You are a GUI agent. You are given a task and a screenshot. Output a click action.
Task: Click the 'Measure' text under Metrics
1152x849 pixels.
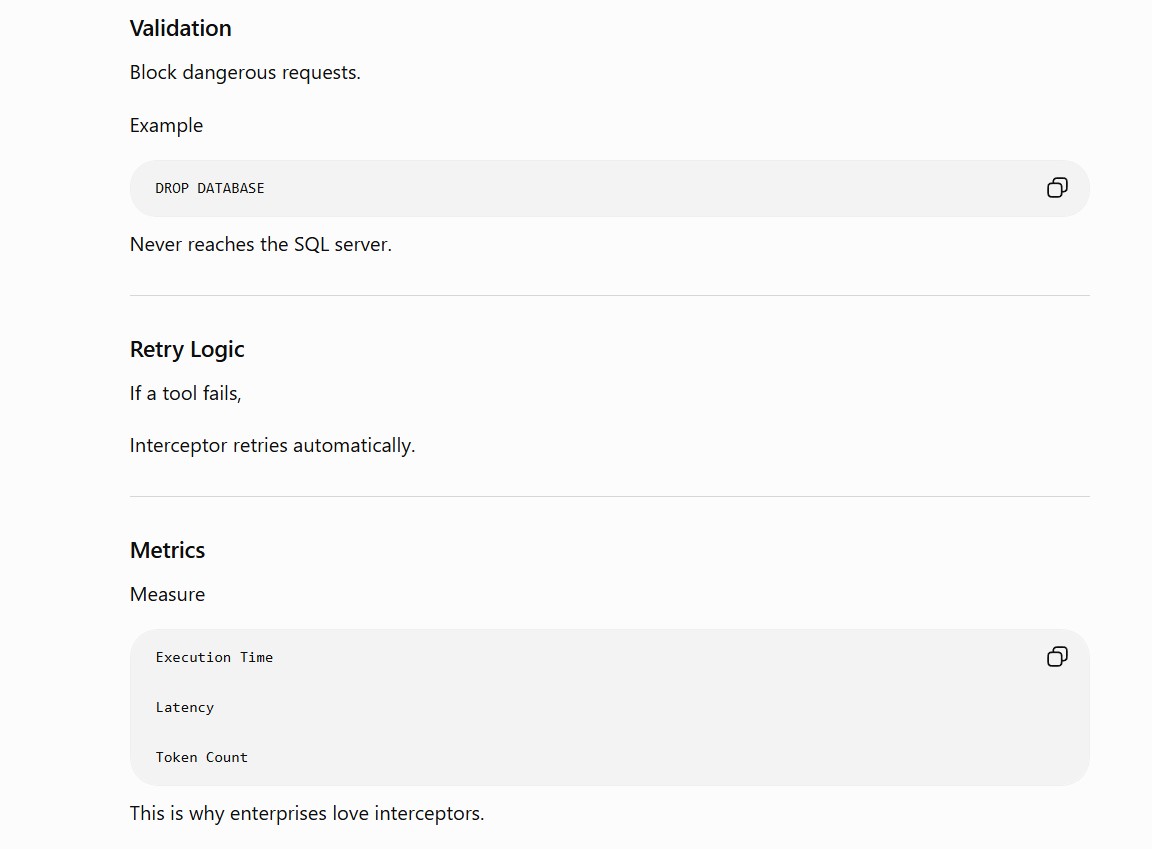click(x=168, y=594)
